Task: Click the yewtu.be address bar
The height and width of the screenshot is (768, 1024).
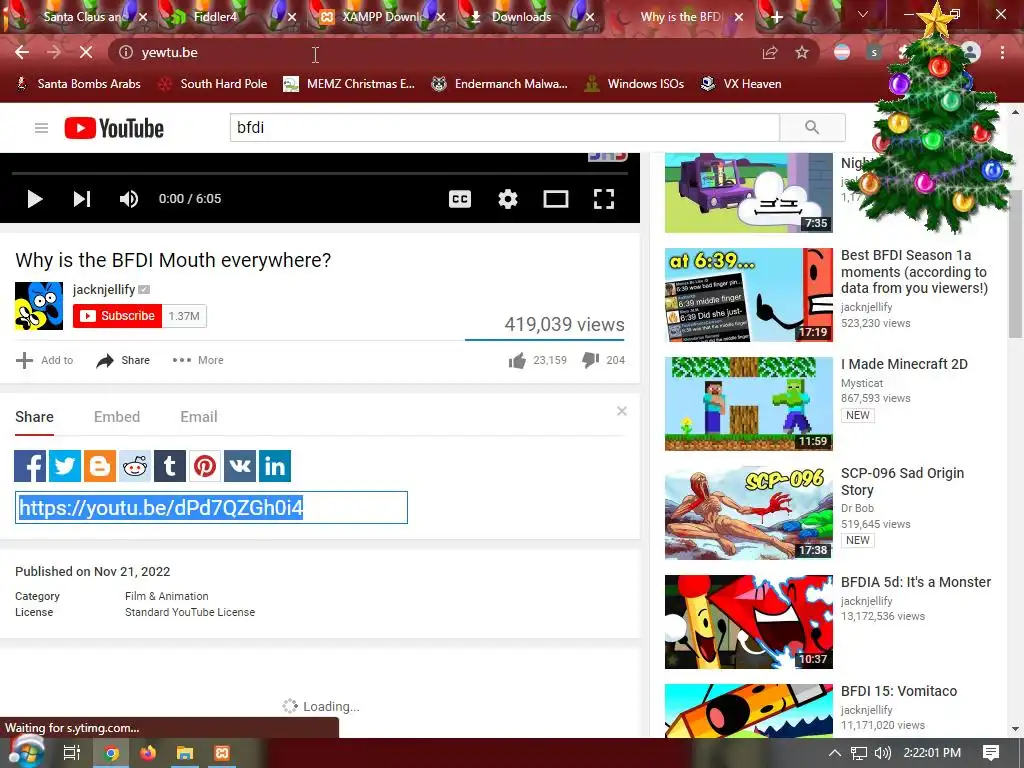Action: 431,52
